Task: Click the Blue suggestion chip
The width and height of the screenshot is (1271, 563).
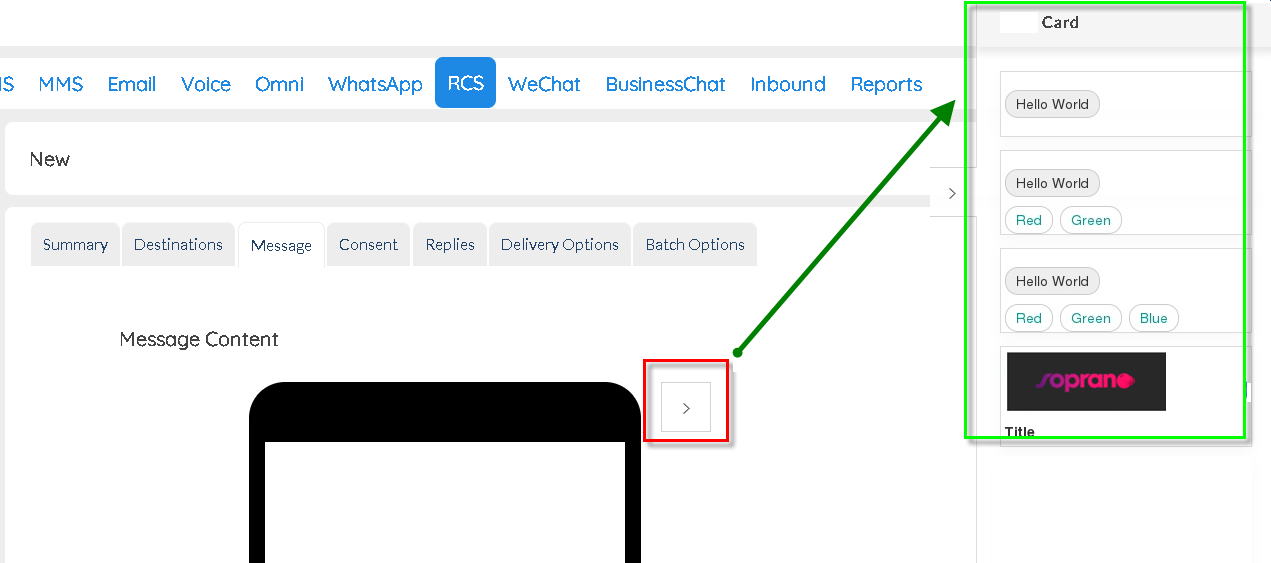Action: 1154,318
